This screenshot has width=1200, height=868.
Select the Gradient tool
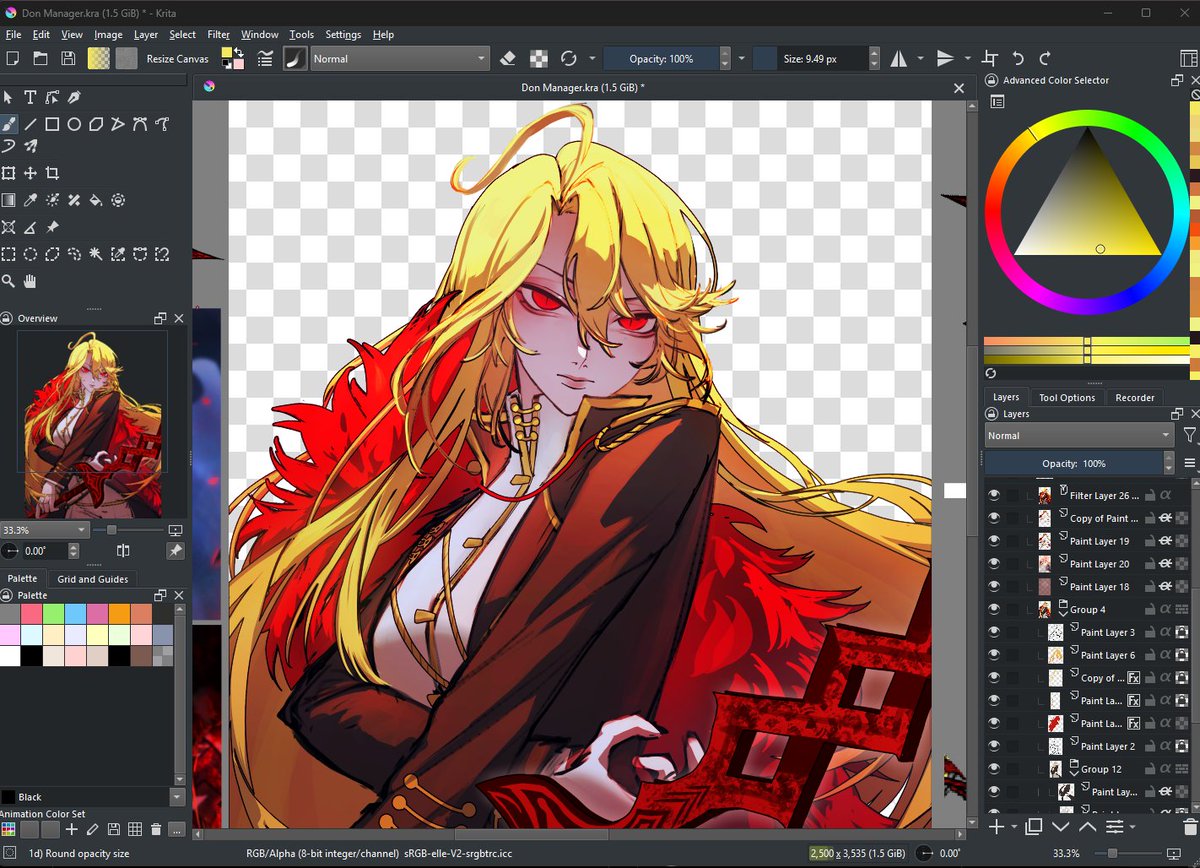[x=9, y=200]
